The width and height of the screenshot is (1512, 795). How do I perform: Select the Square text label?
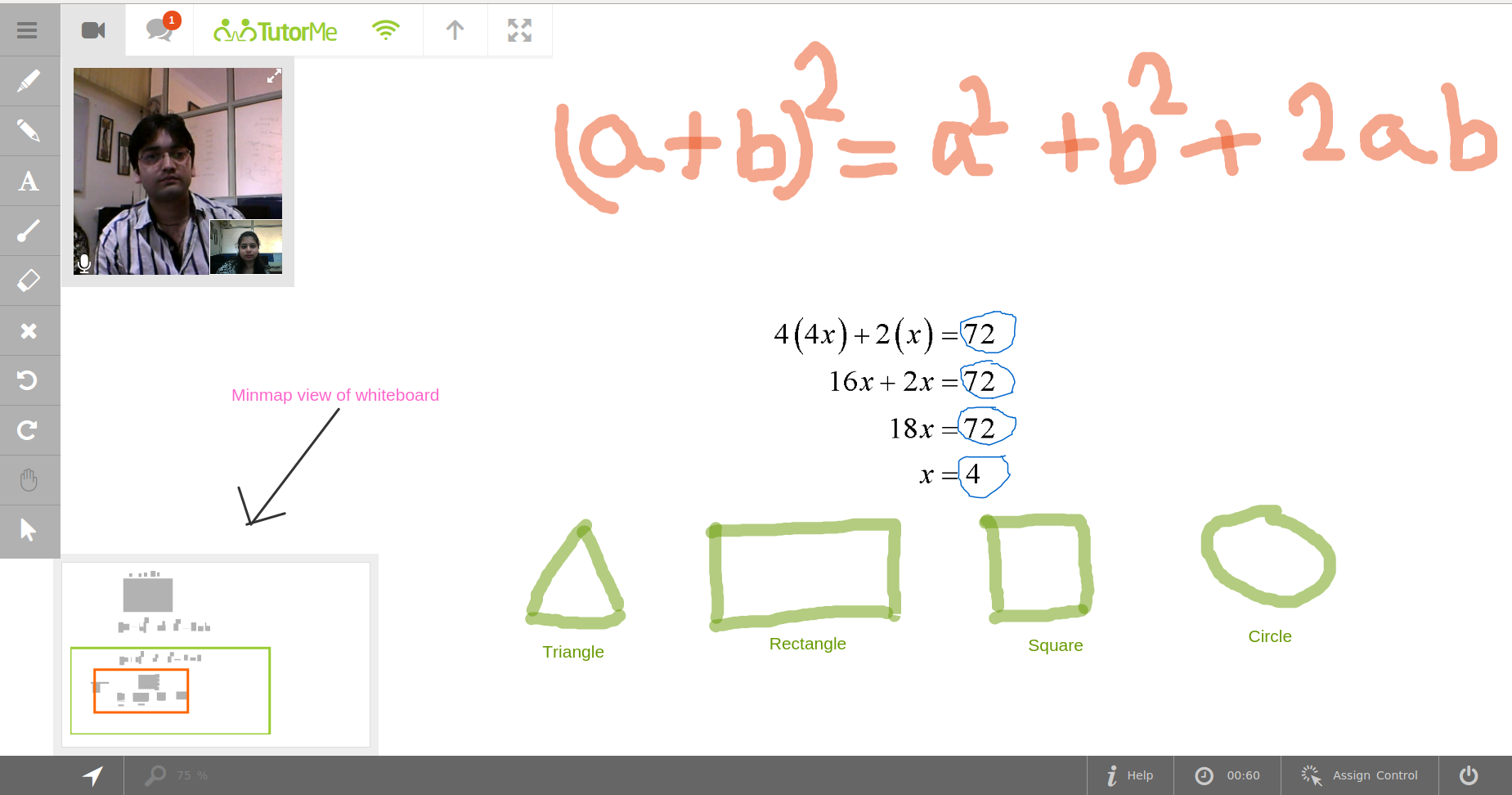[1056, 645]
